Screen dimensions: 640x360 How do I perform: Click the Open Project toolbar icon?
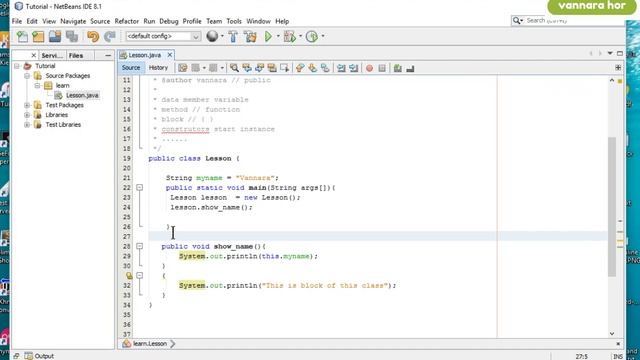[55, 36]
